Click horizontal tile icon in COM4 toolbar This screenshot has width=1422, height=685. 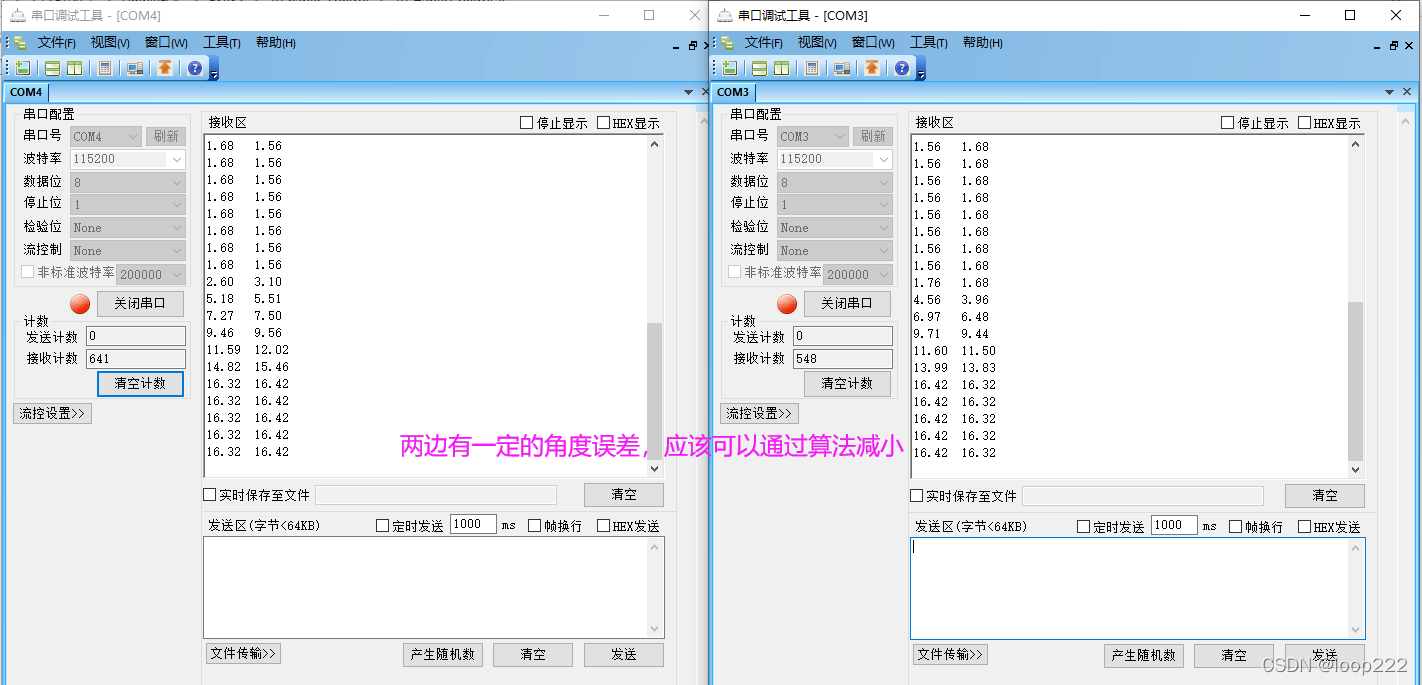click(52, 68)
